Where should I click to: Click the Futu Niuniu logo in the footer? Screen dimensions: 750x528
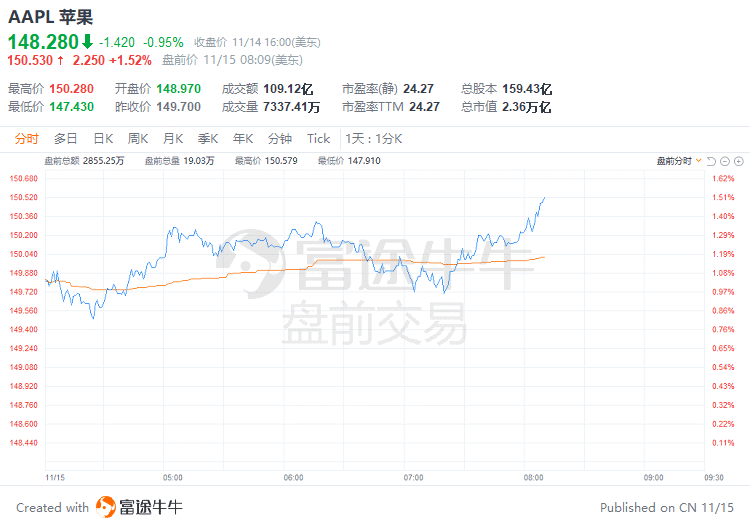pyautogui.click(x=139, y=507)
